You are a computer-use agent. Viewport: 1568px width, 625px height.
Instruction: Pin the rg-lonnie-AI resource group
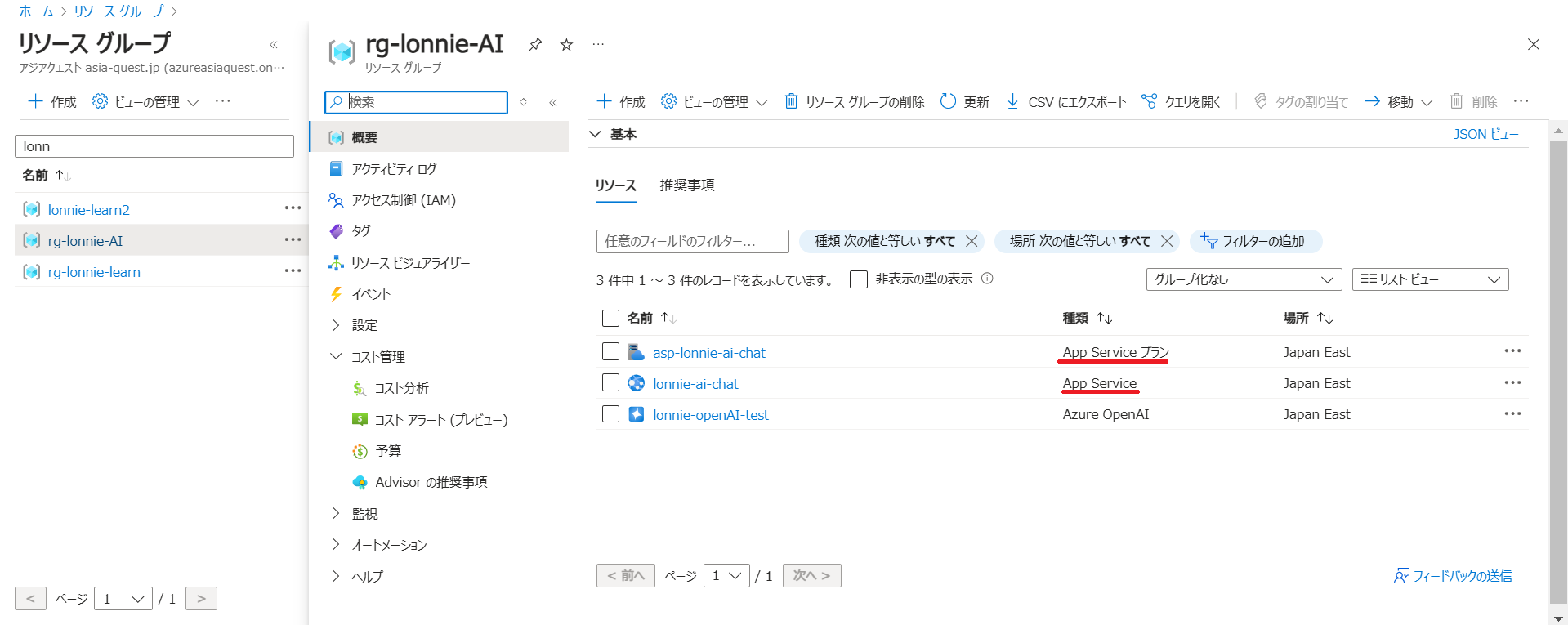point(535,44)
